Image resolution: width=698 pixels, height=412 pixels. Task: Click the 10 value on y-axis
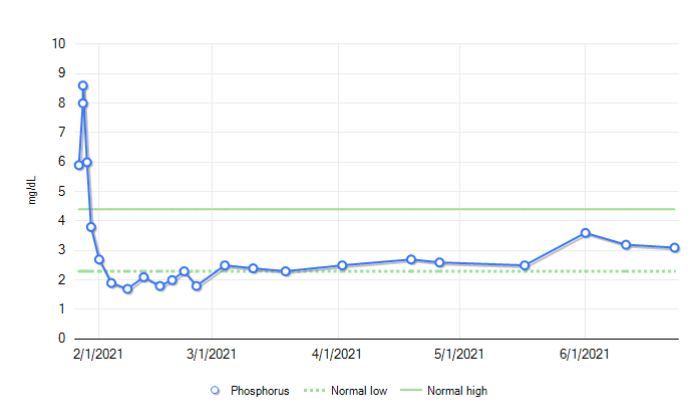point(58,44)
